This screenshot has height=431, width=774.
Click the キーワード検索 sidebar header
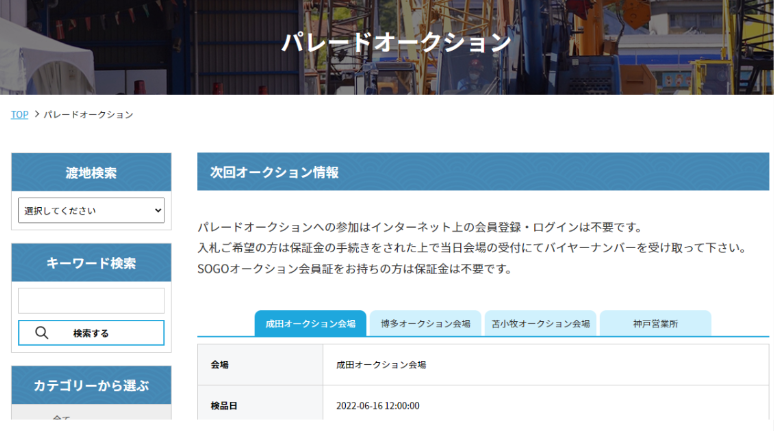(x=91, y=263)
